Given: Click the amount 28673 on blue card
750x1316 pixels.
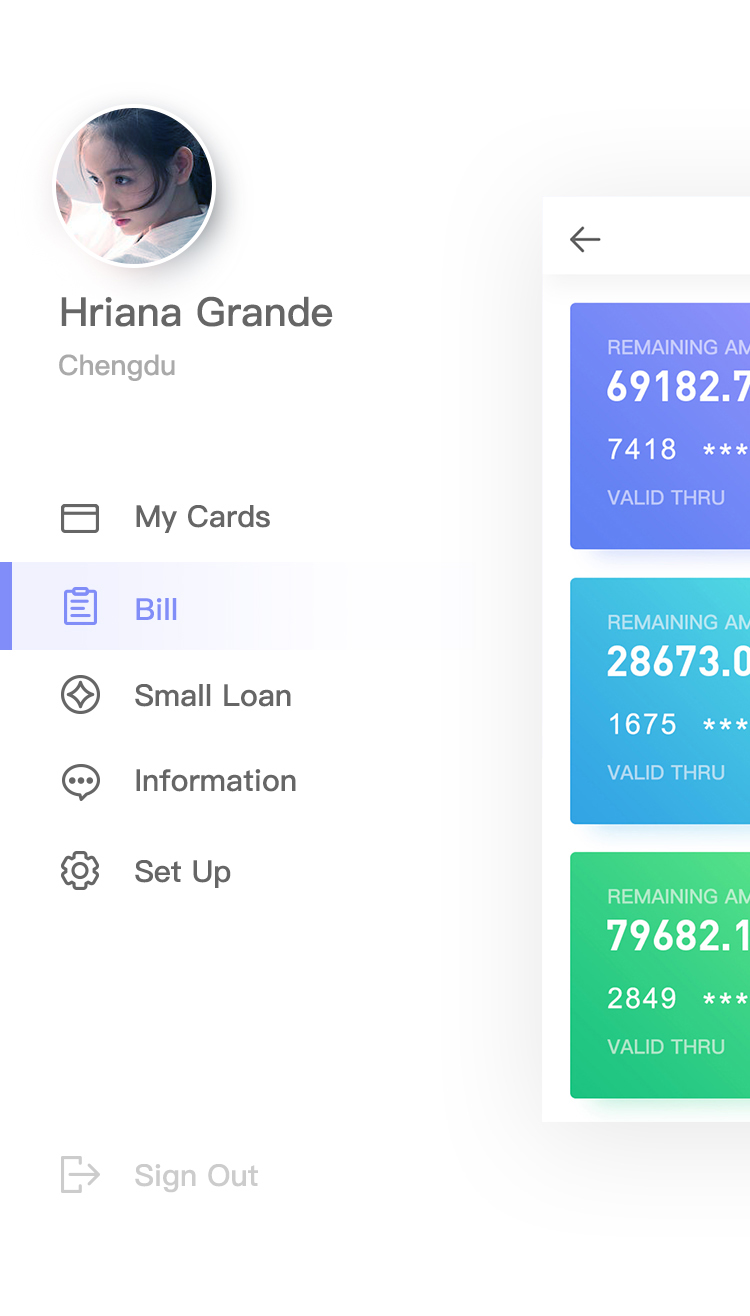Looking at the screenshot, I should (678, 662).
